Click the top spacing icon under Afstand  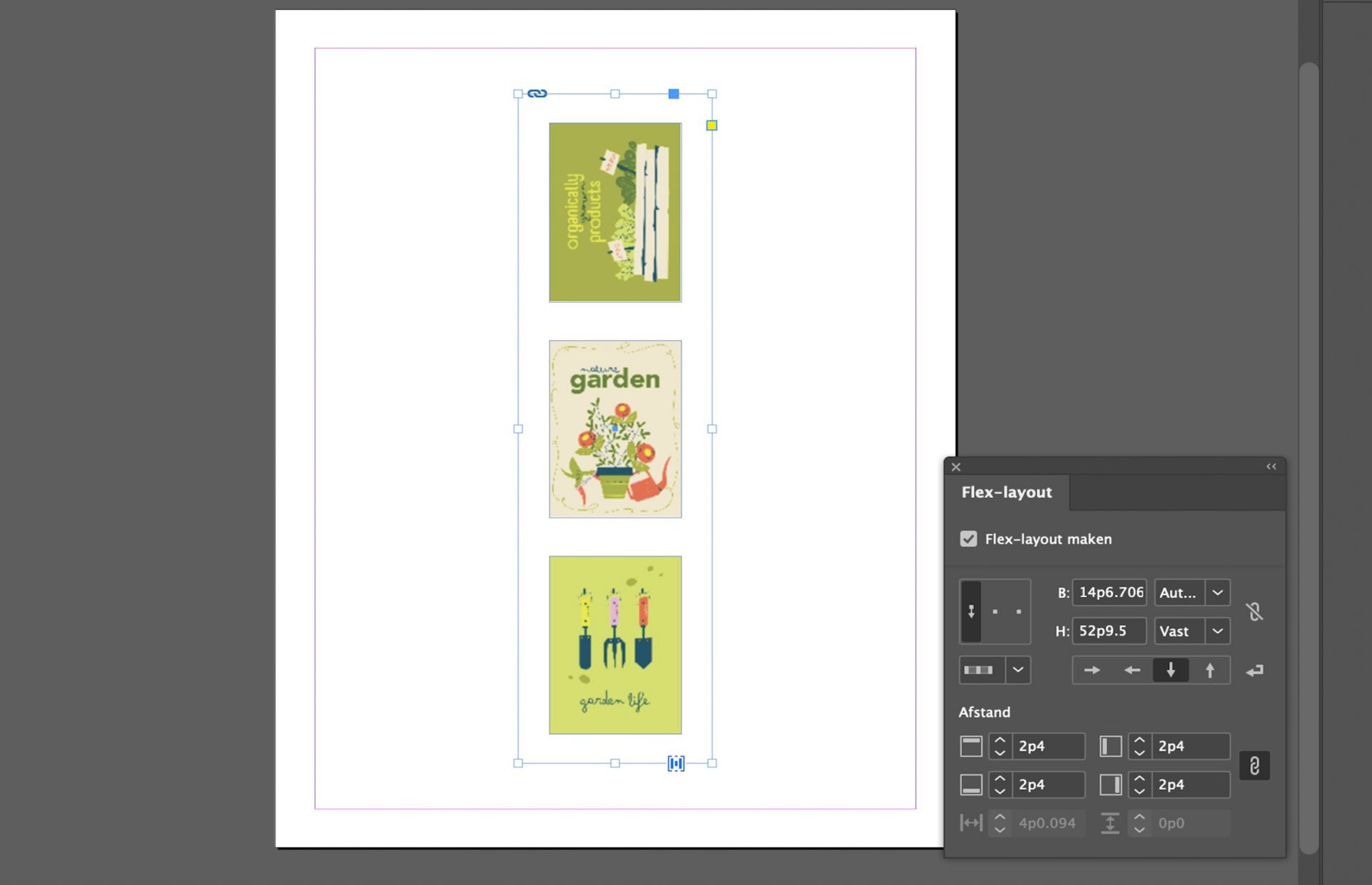point(971,746)
